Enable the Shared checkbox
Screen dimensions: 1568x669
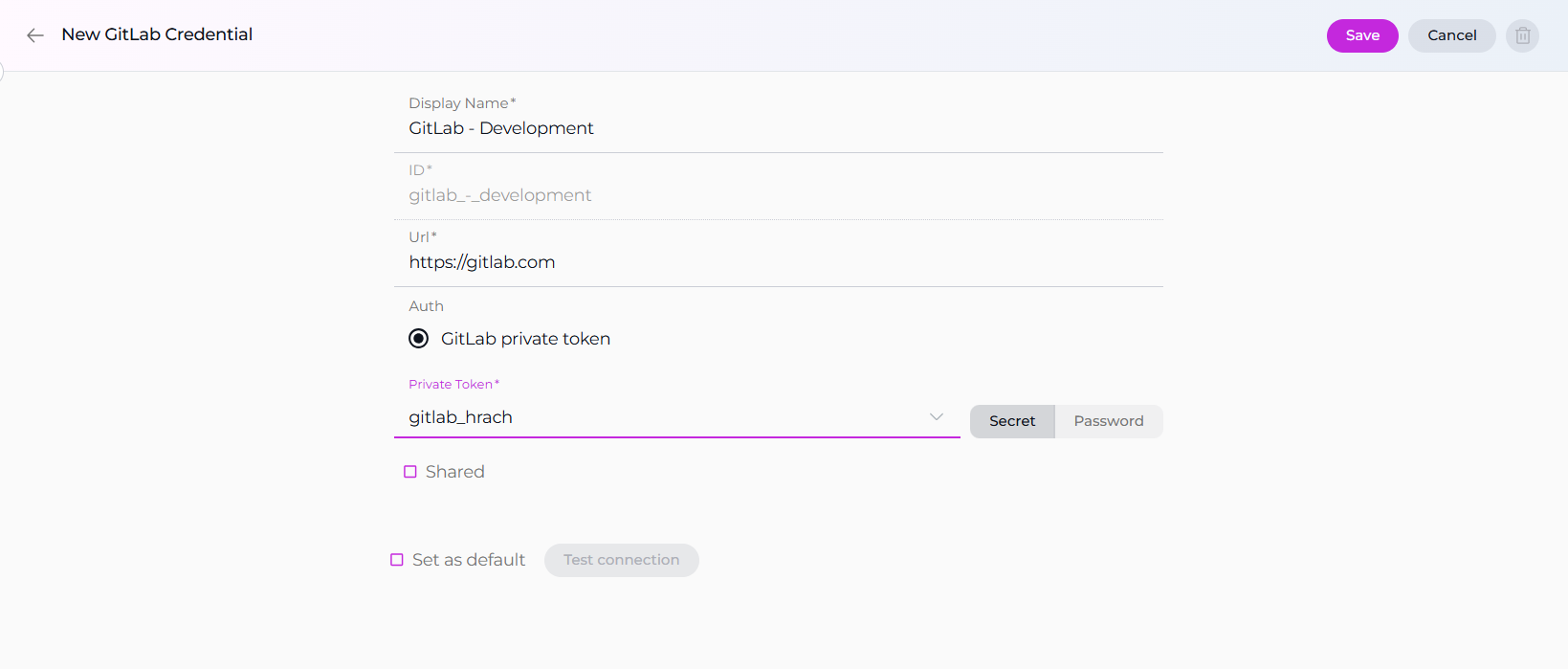click(x=410, y=472)
